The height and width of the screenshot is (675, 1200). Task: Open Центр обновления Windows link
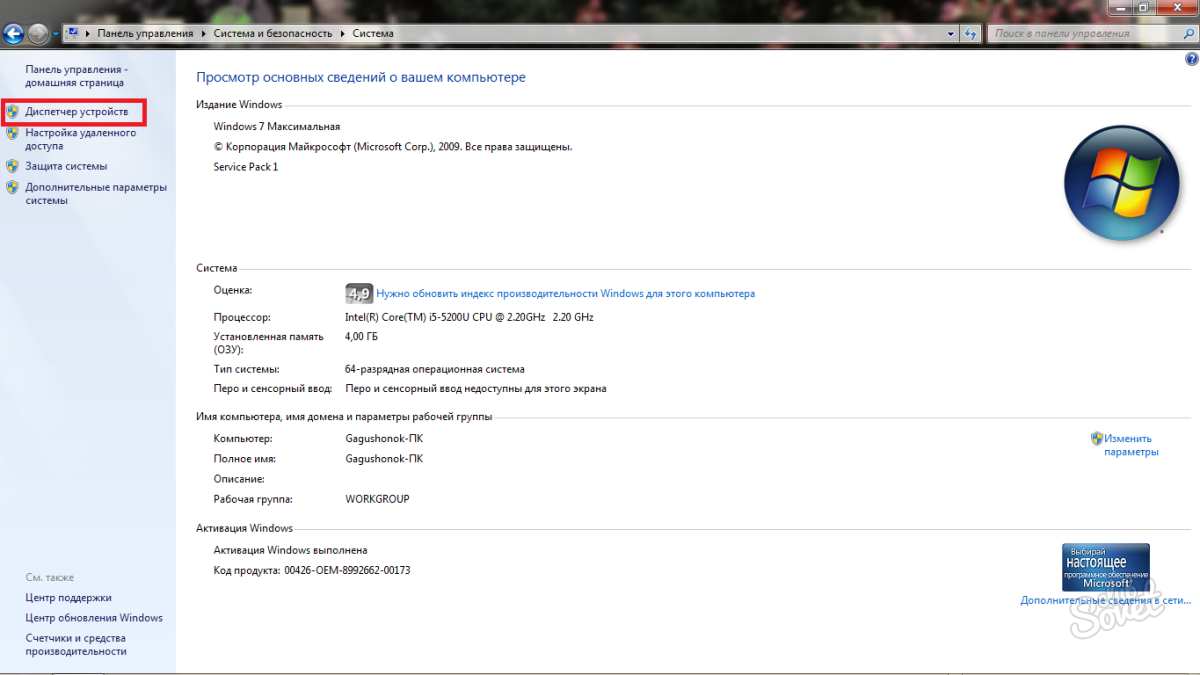click(93, 618)
